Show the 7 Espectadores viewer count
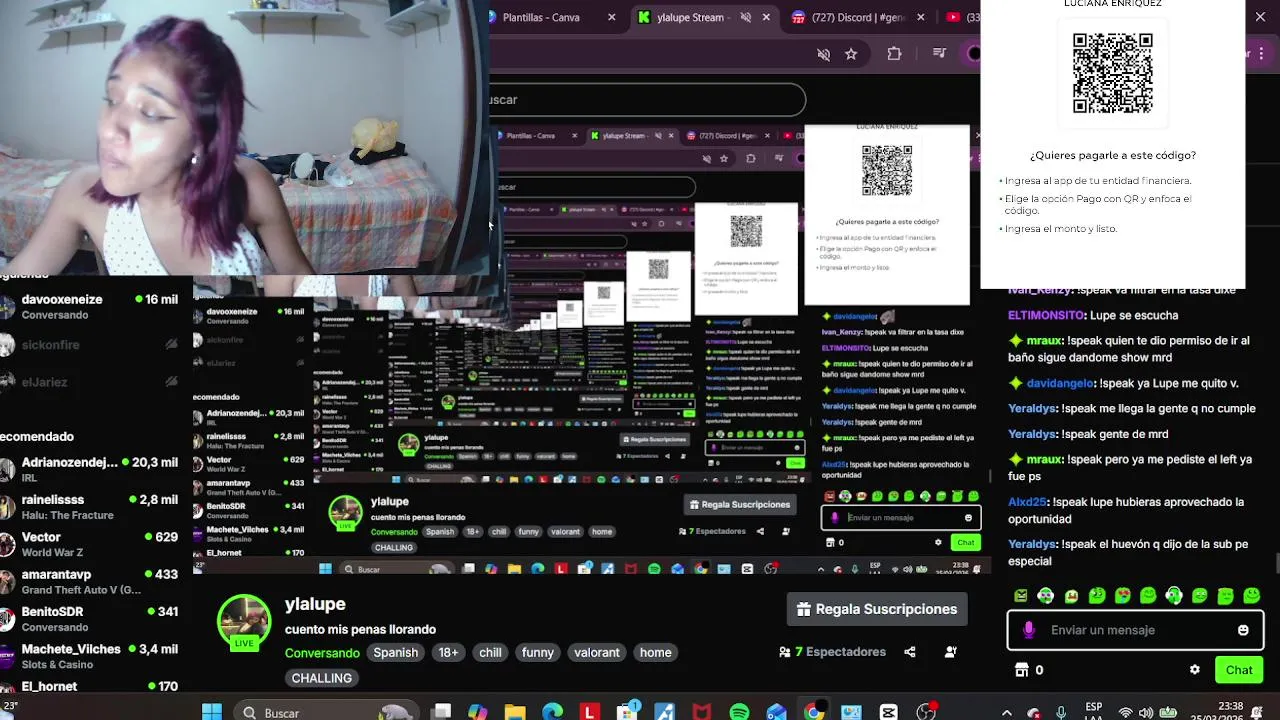 click(832, 652)
